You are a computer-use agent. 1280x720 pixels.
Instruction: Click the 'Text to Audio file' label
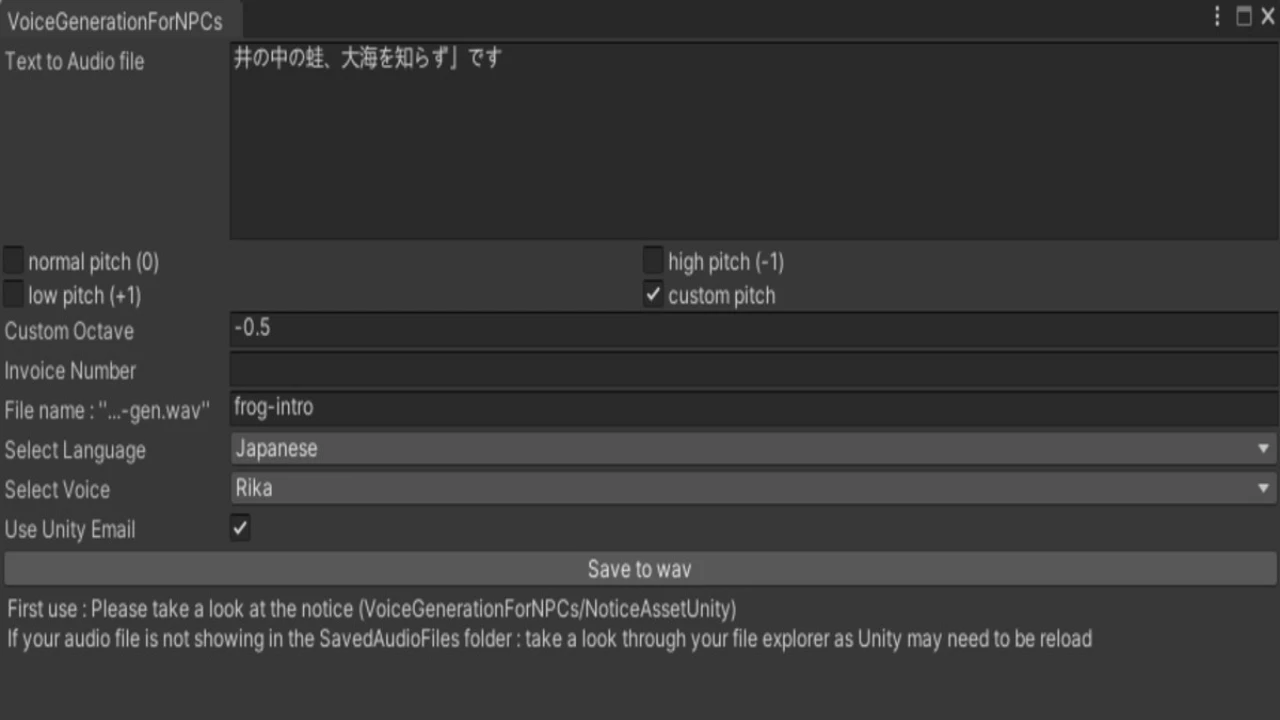(74, 61)
